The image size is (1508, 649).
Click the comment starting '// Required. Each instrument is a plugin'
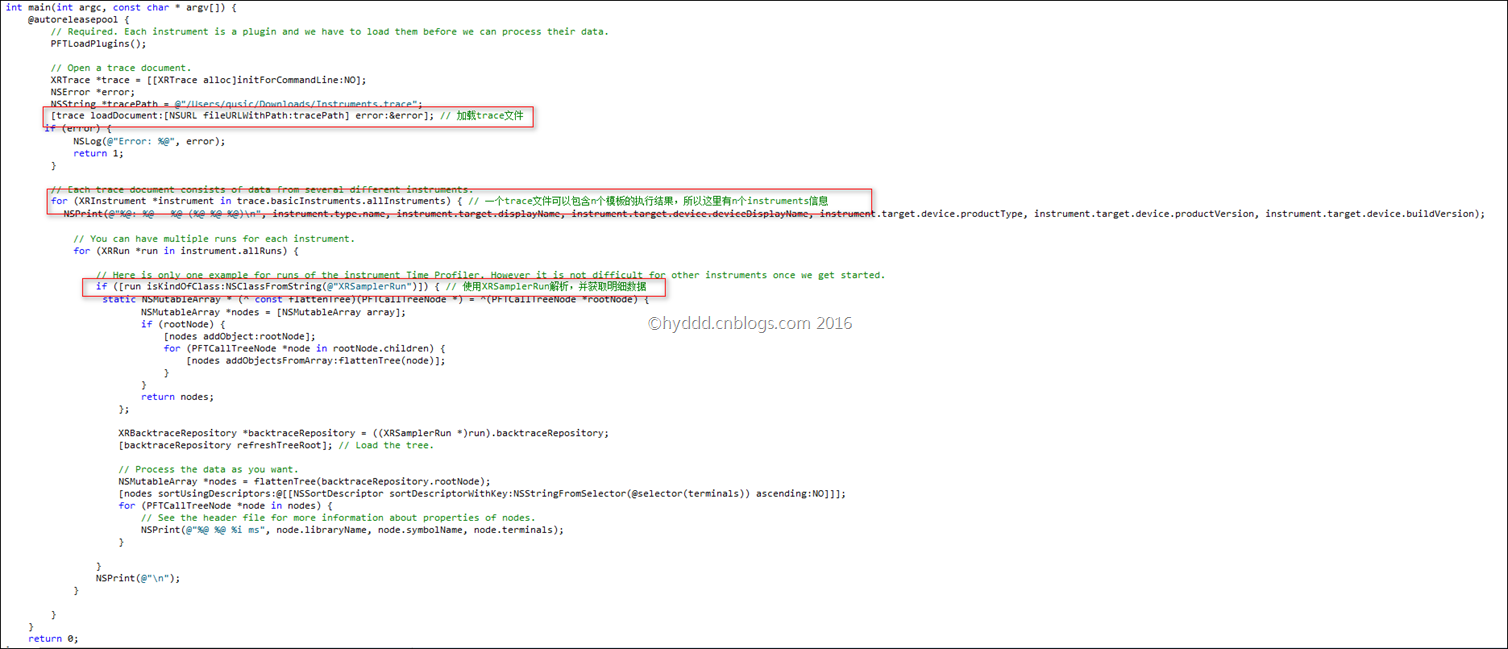[329, 32]
